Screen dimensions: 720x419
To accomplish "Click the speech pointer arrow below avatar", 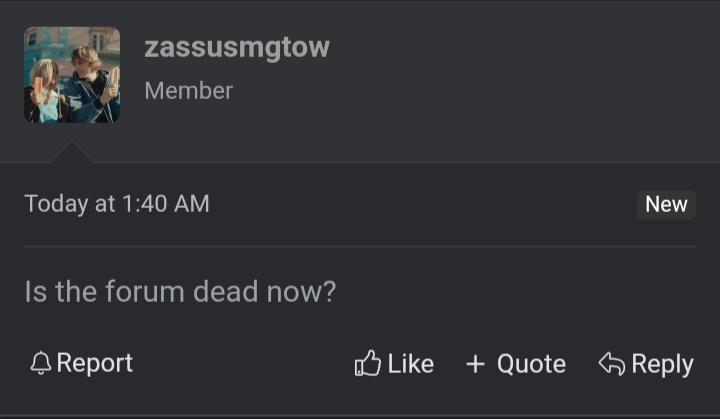I will pos(72,153).
